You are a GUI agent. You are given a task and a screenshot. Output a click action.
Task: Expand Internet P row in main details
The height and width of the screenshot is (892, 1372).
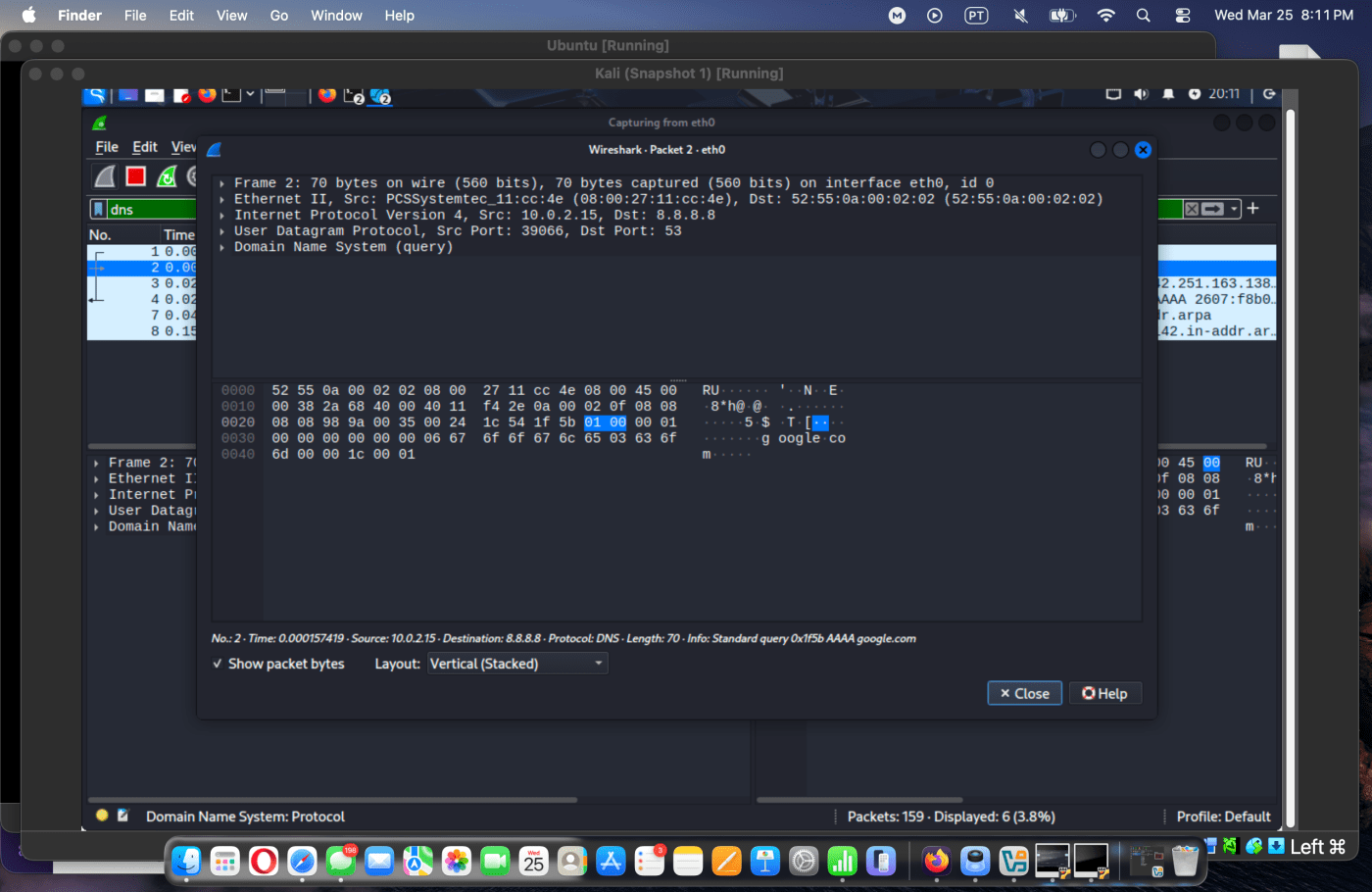96,495
